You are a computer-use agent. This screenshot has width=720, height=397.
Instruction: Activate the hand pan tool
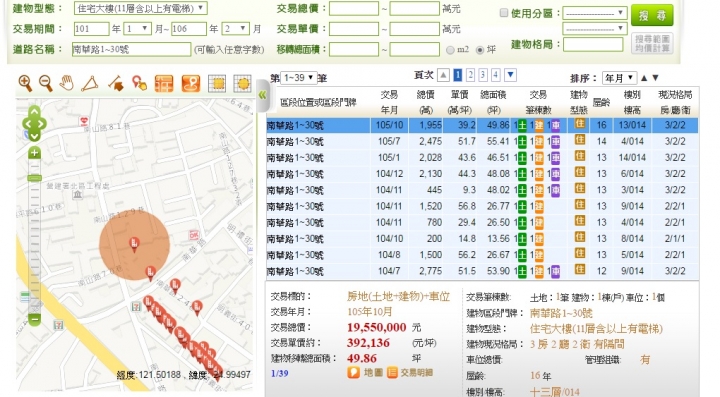pos(67,84)
